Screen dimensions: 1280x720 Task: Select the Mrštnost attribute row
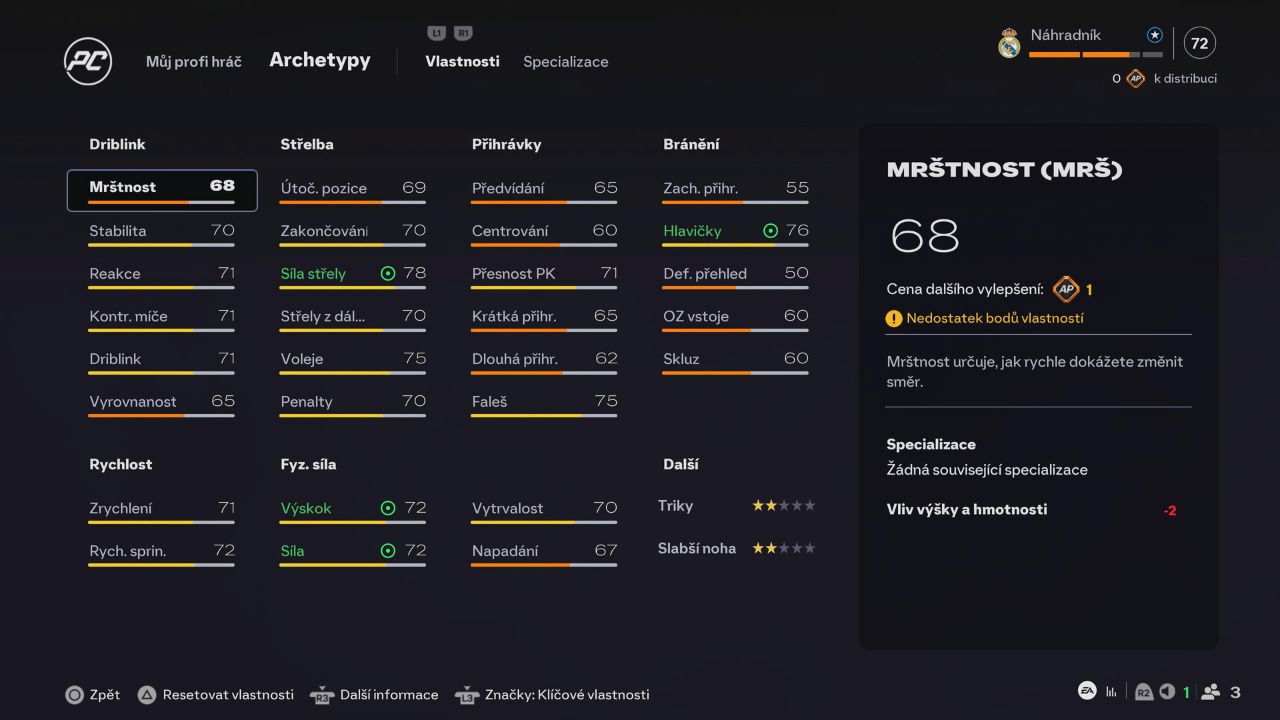point(162,190)
